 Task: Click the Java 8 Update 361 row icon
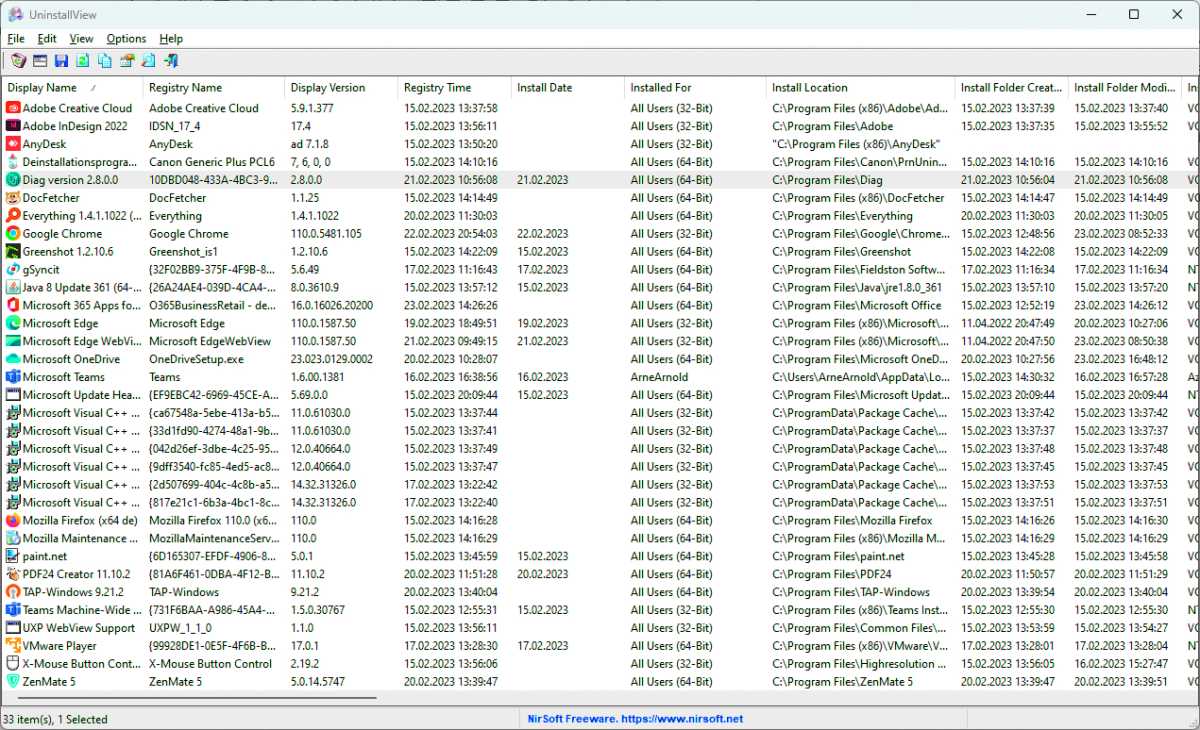point(13,288)
